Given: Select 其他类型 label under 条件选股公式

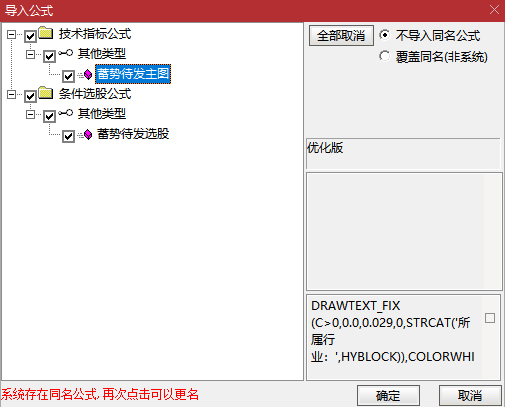Looking at the screenshot, I should coord(102,114).
